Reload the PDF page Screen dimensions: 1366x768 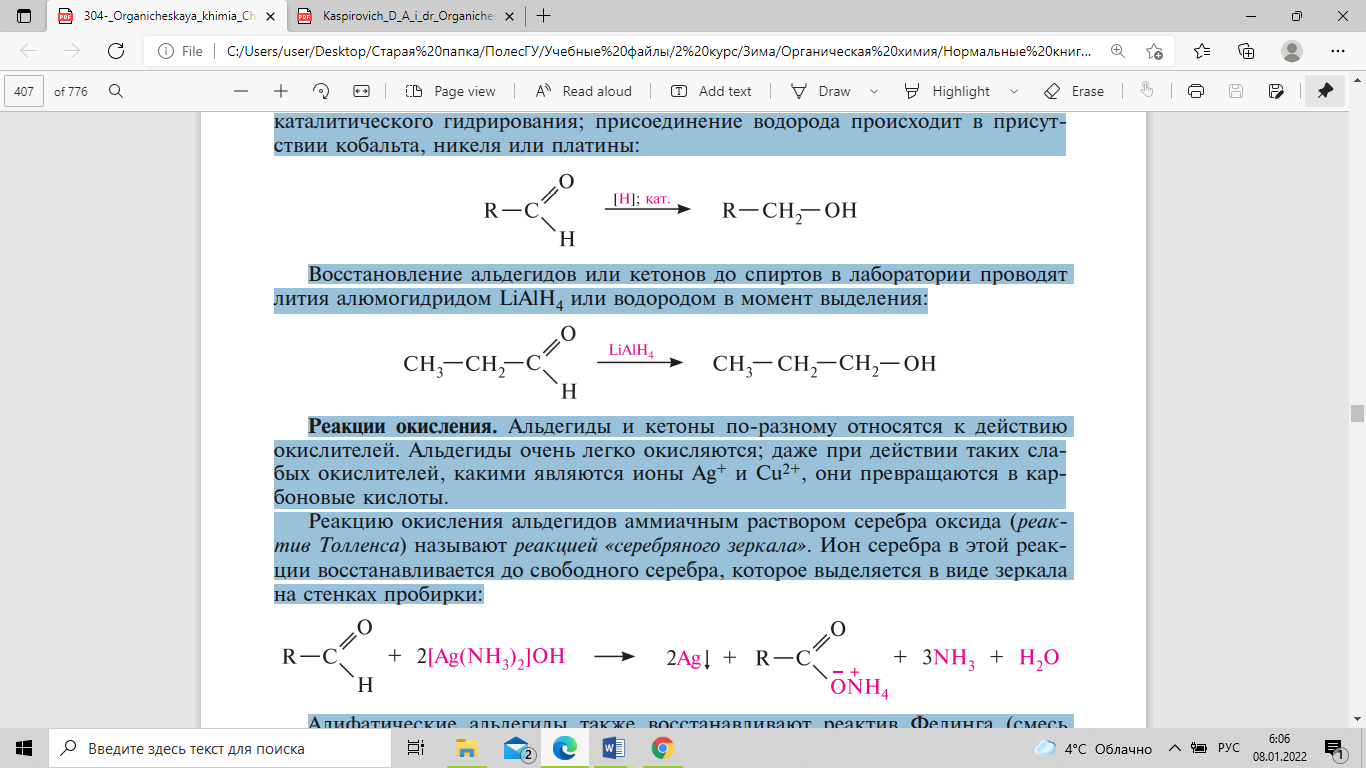116,51
